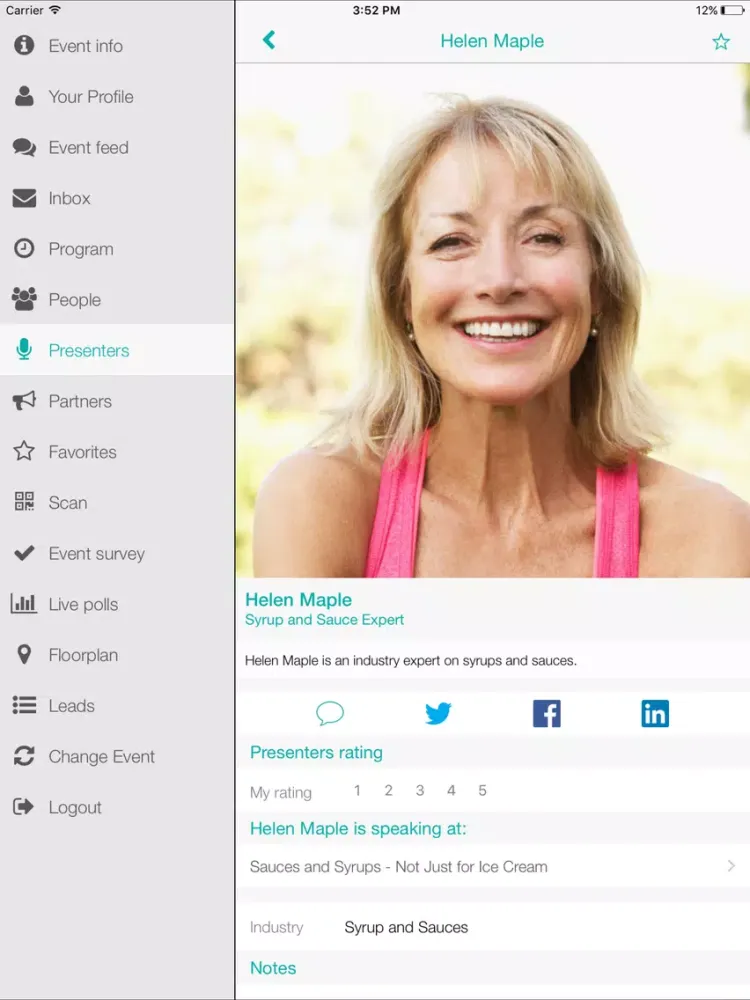This screenshot has width=750, height=1000.
Task: Expand the Sauces and Syrups session chevron
Action: coord(731,866)
